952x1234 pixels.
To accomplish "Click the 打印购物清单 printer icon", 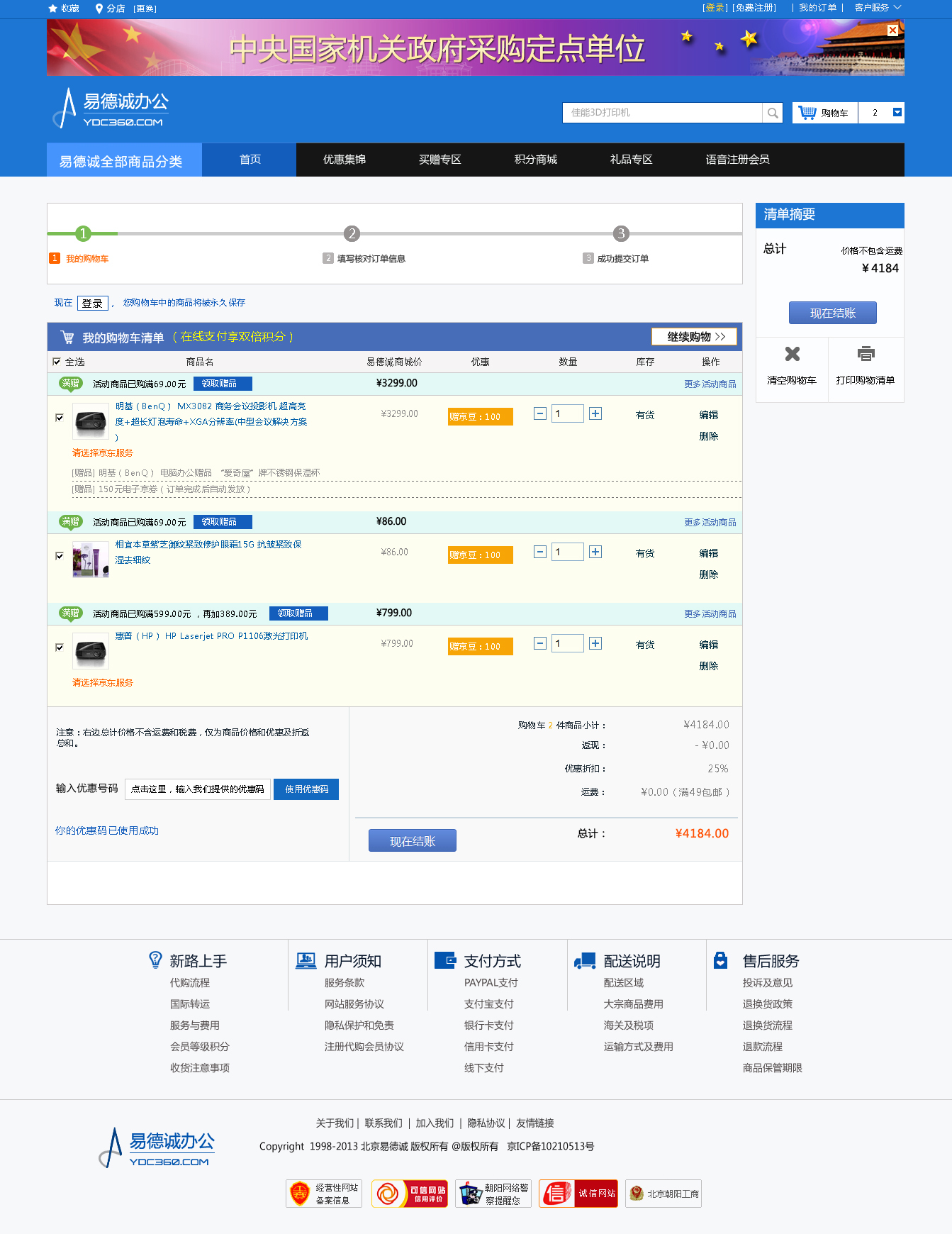I will click(866, 353).
